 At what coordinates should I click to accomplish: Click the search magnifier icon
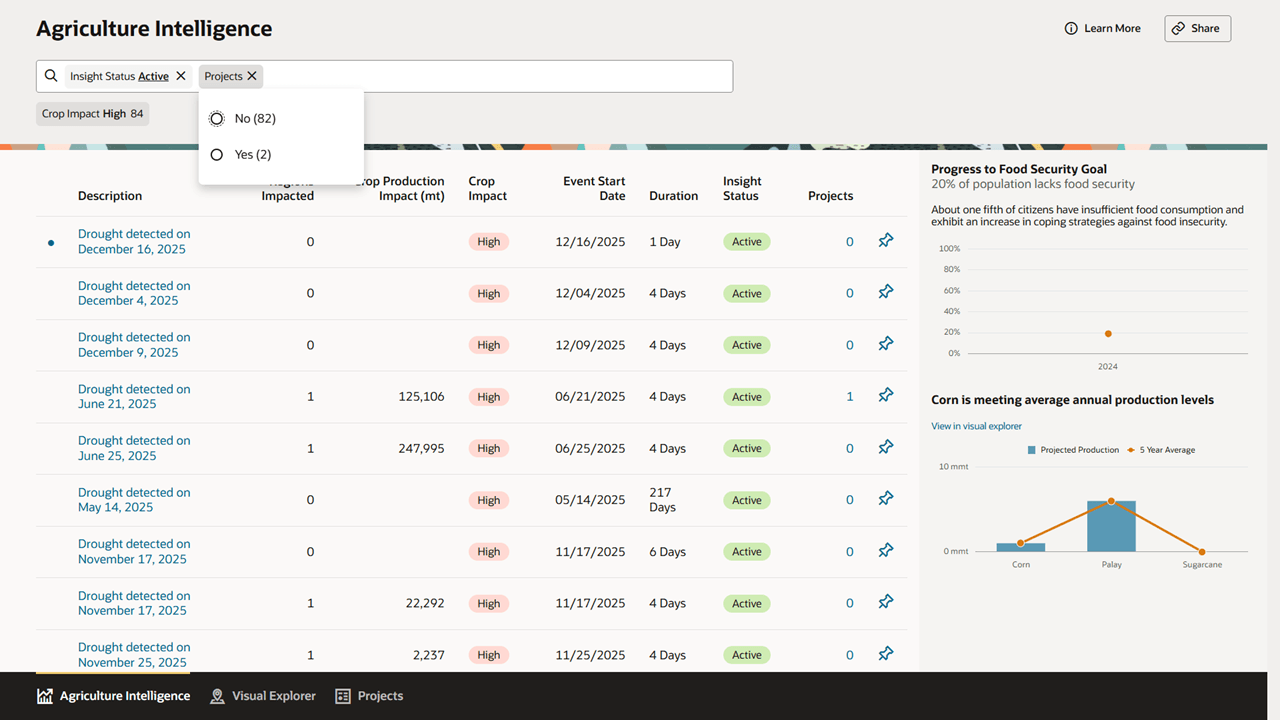(x=50, y=76)
